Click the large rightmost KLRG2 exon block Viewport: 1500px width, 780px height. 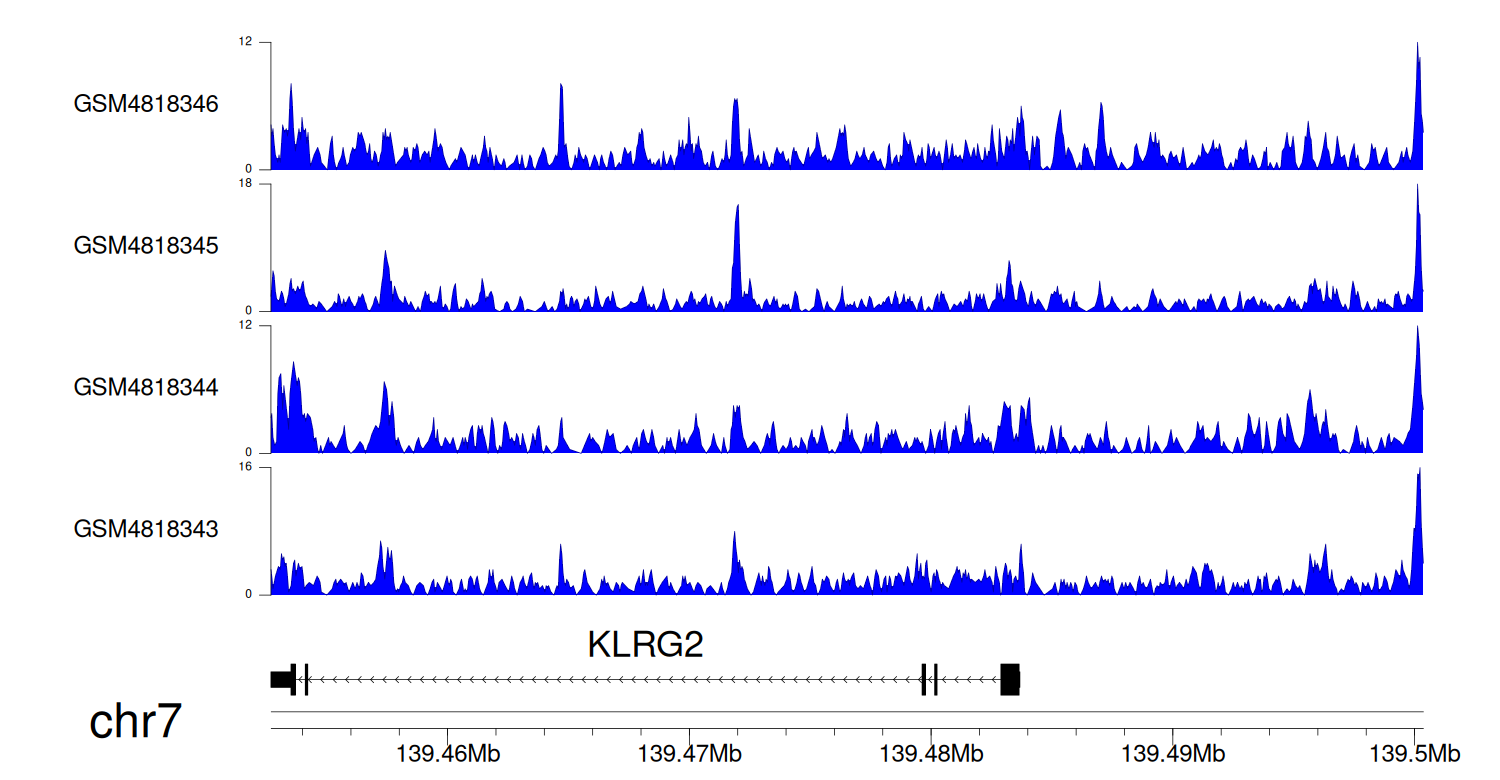[x=1010, y=679]
